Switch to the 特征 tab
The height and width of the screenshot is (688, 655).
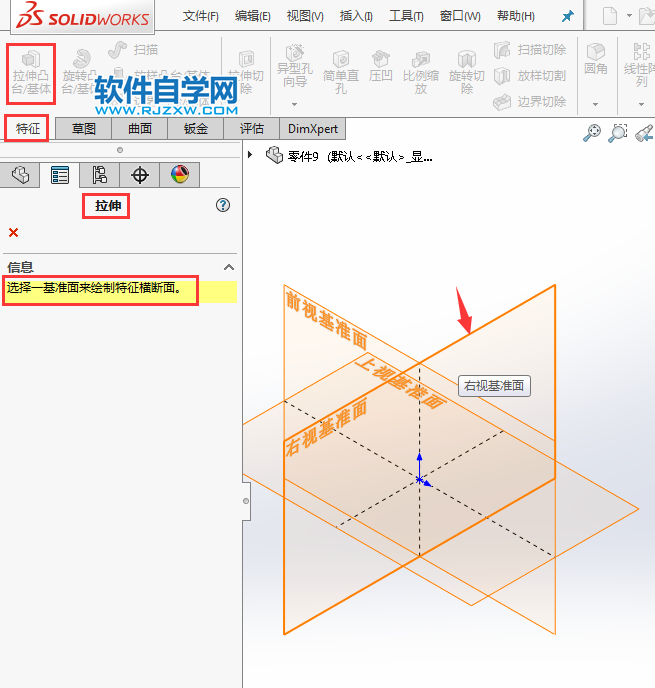27,129
